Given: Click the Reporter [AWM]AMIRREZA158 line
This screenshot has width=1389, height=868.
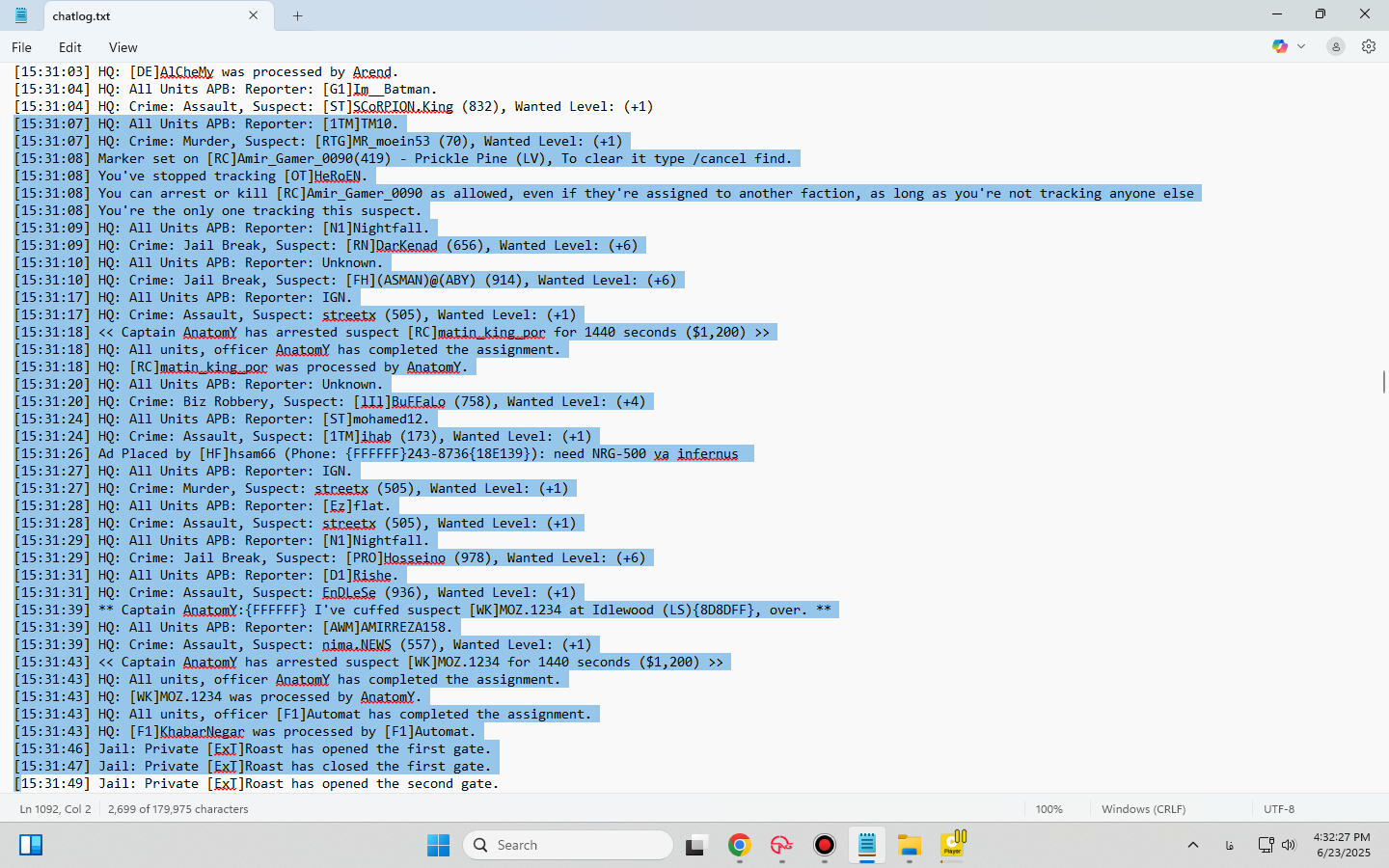Looking at the screenshot, I should pos(233,628).
